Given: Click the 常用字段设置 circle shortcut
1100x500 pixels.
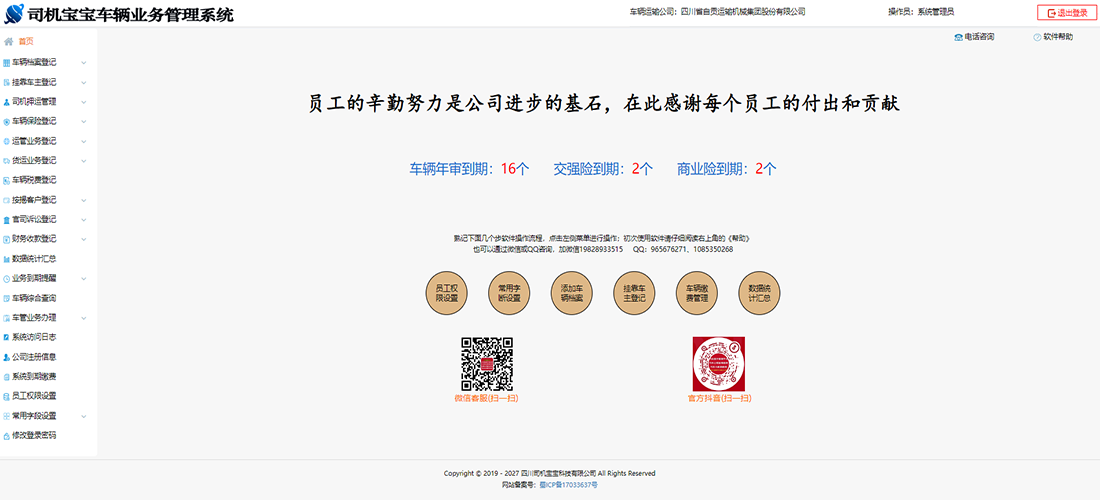Looking at the screenshot, I should click(x=509, y=293).
